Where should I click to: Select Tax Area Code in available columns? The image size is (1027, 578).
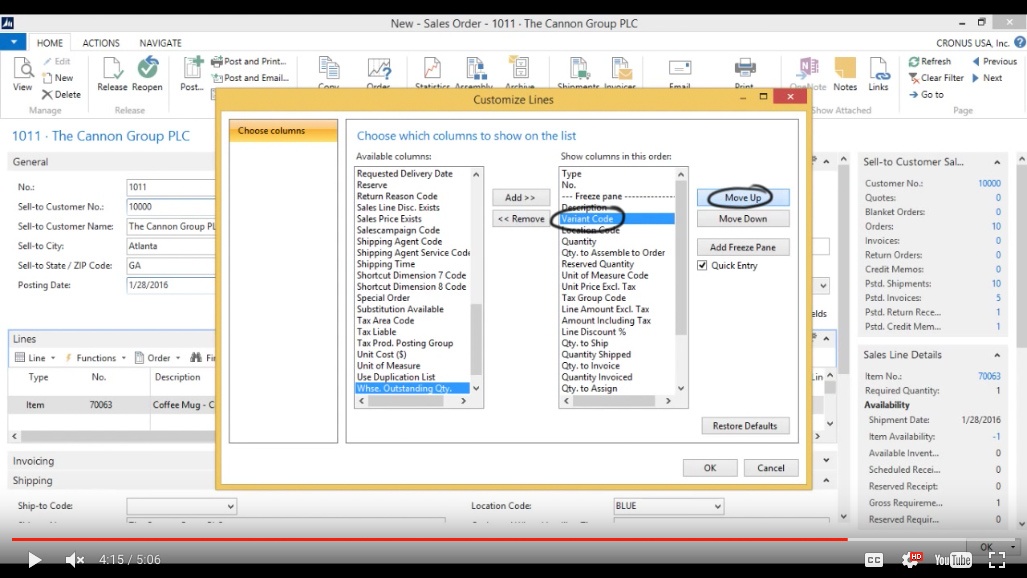[385, 320]
